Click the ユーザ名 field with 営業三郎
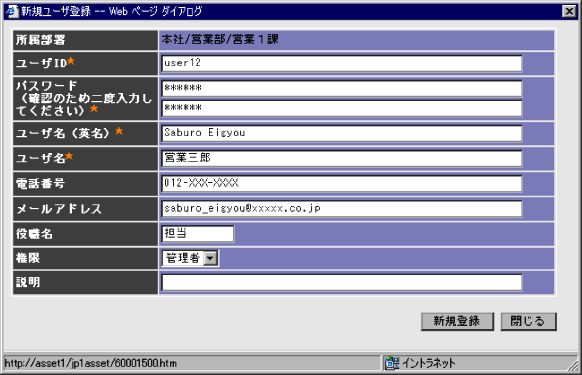Image resolution: width=582 pixels, height=375 pixels. click(x=342, y=158)
